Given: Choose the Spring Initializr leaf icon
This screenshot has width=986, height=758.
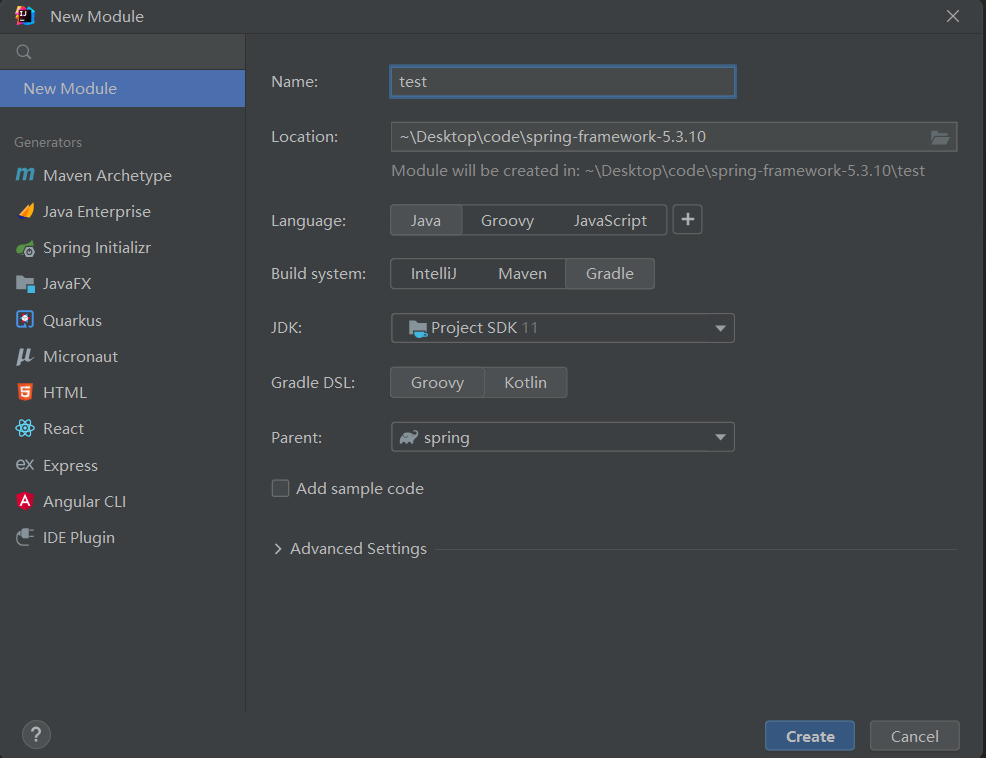Looking at the screenshot, I should [25, 248].
